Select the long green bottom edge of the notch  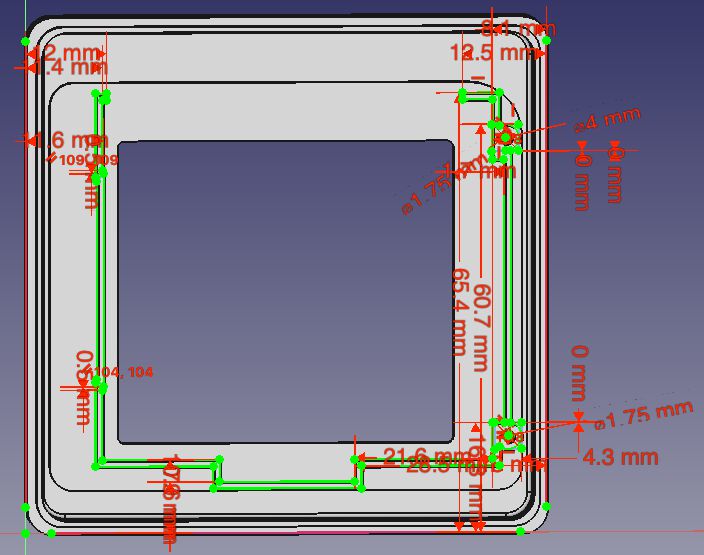coord(287,488)
